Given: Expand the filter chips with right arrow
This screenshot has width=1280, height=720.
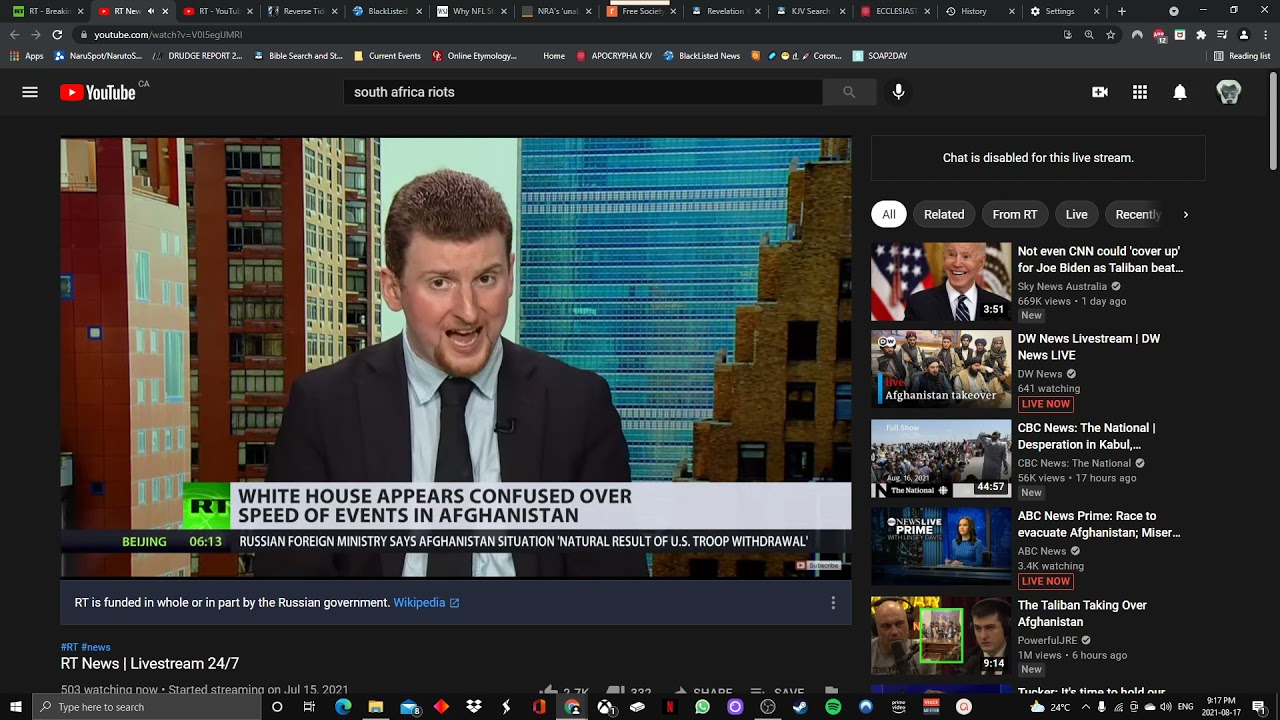Looking at the screenshot, I should click(1186, 214).
